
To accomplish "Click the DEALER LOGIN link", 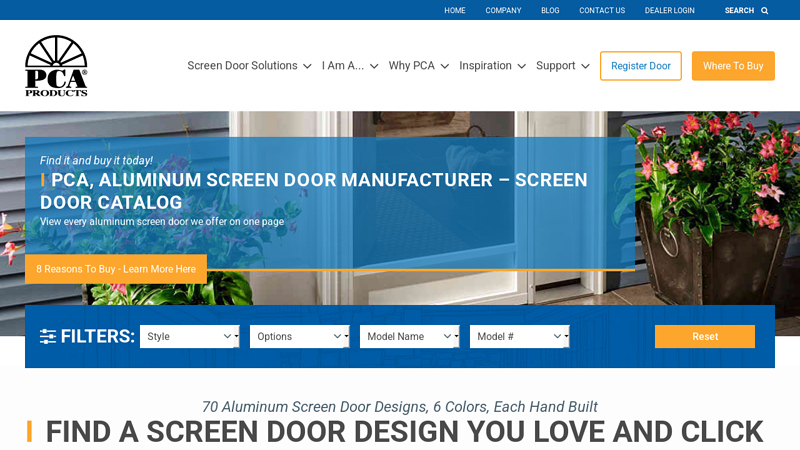I will (669, 11).
